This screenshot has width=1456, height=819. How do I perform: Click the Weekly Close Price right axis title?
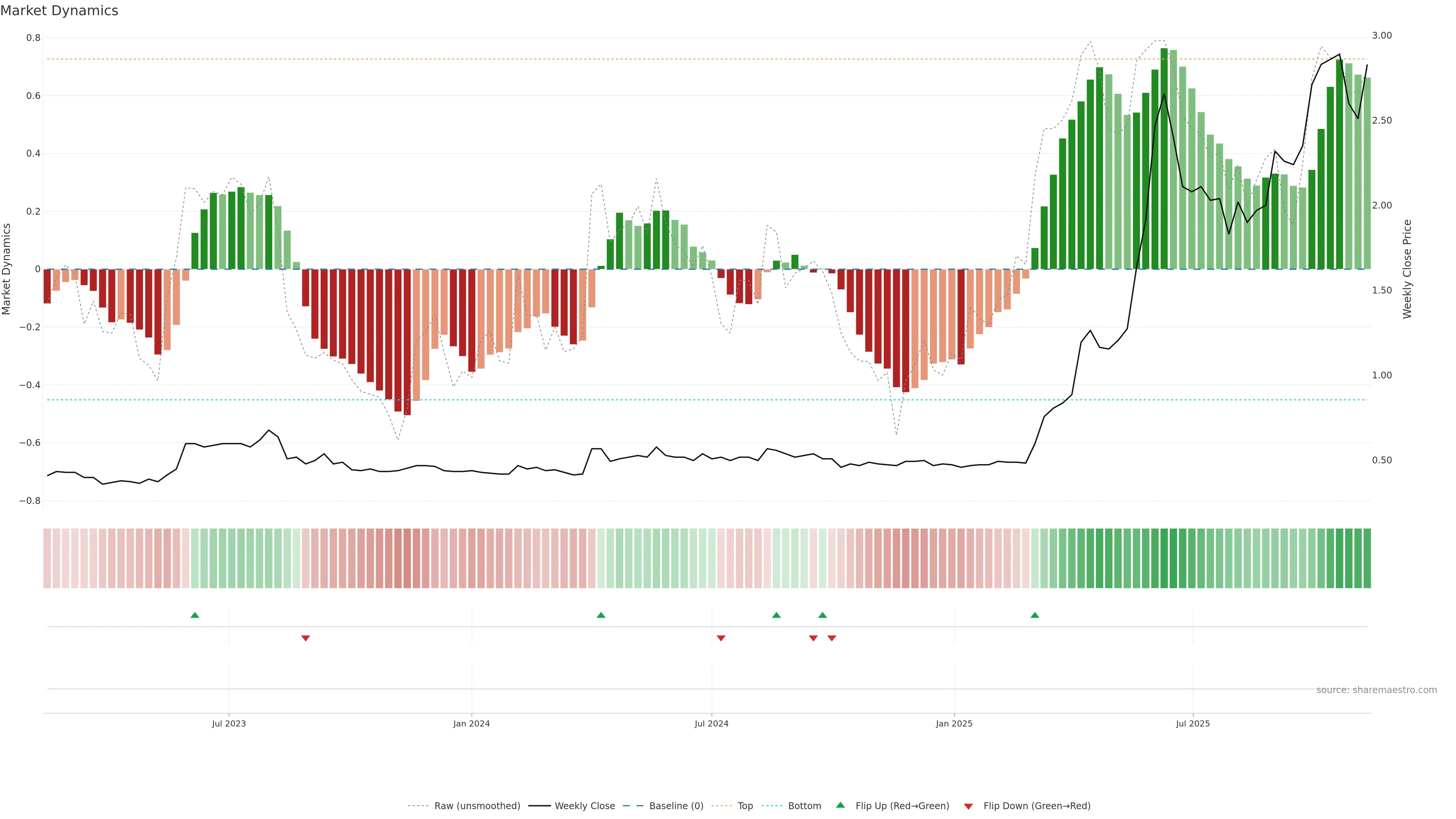1407,269
